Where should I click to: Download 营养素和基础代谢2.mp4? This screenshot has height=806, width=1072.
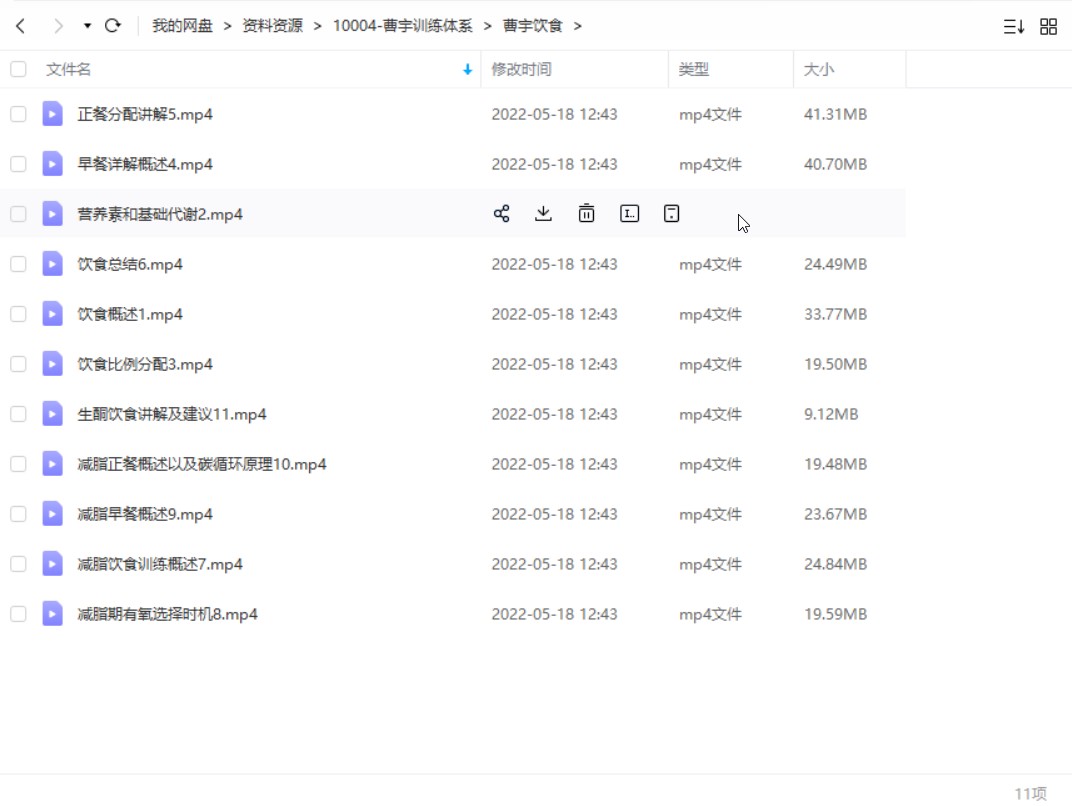pyautogui.click(x=544, y=213)
